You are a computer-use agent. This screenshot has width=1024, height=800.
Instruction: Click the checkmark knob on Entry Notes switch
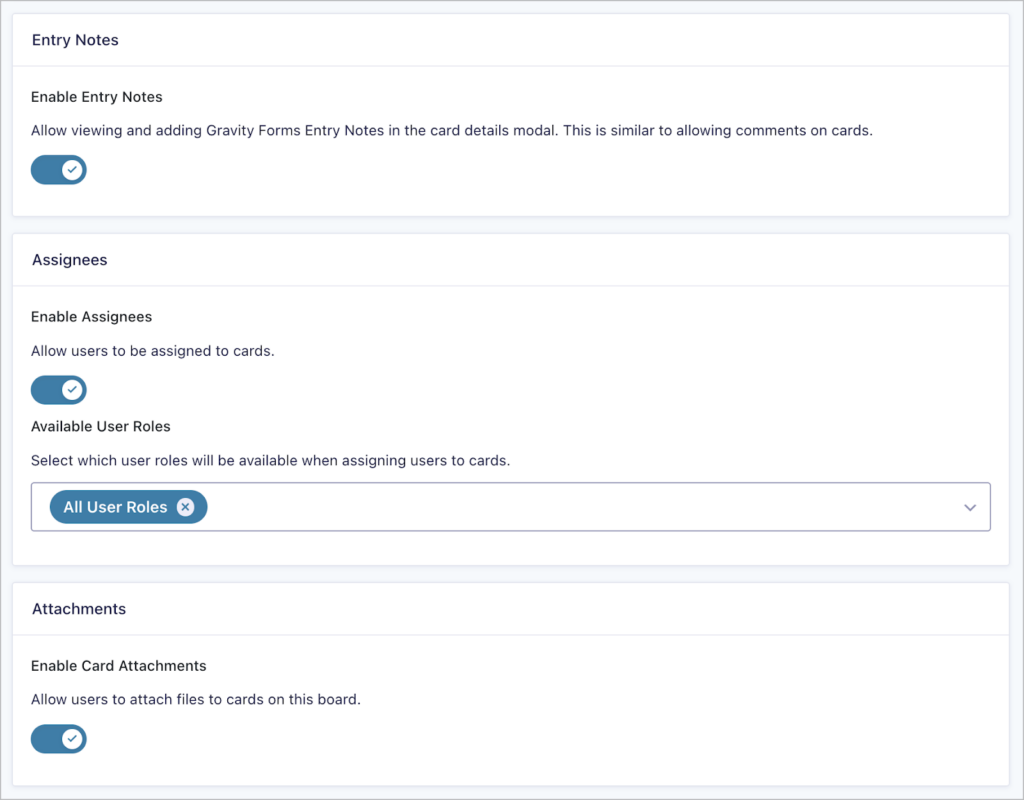click(72, 170)
